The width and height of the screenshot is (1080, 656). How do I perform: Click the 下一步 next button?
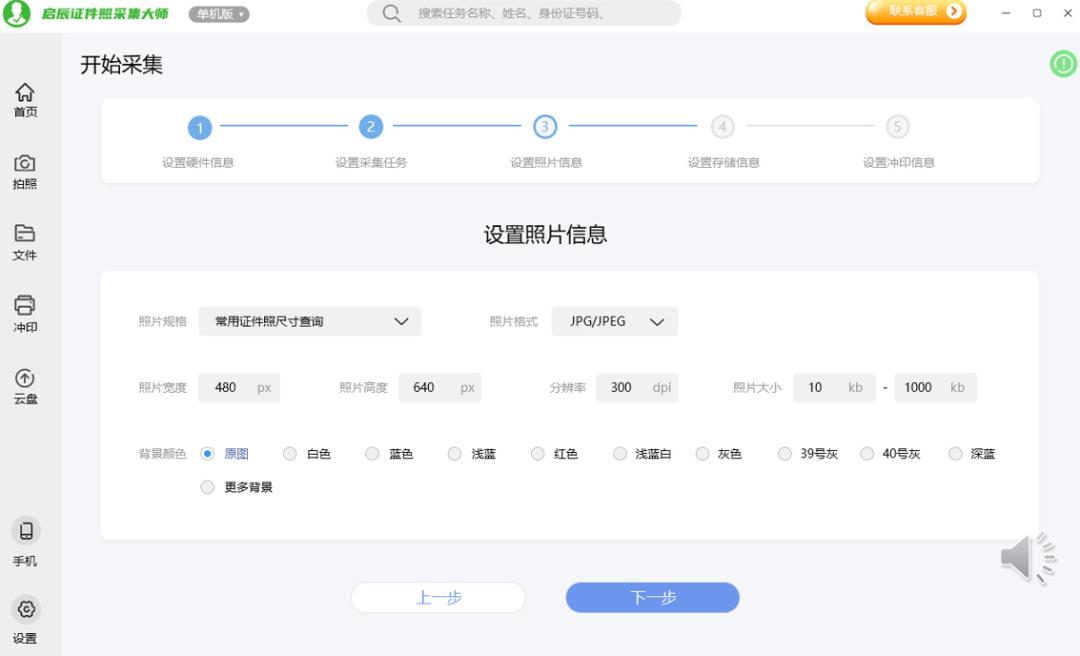652,598
